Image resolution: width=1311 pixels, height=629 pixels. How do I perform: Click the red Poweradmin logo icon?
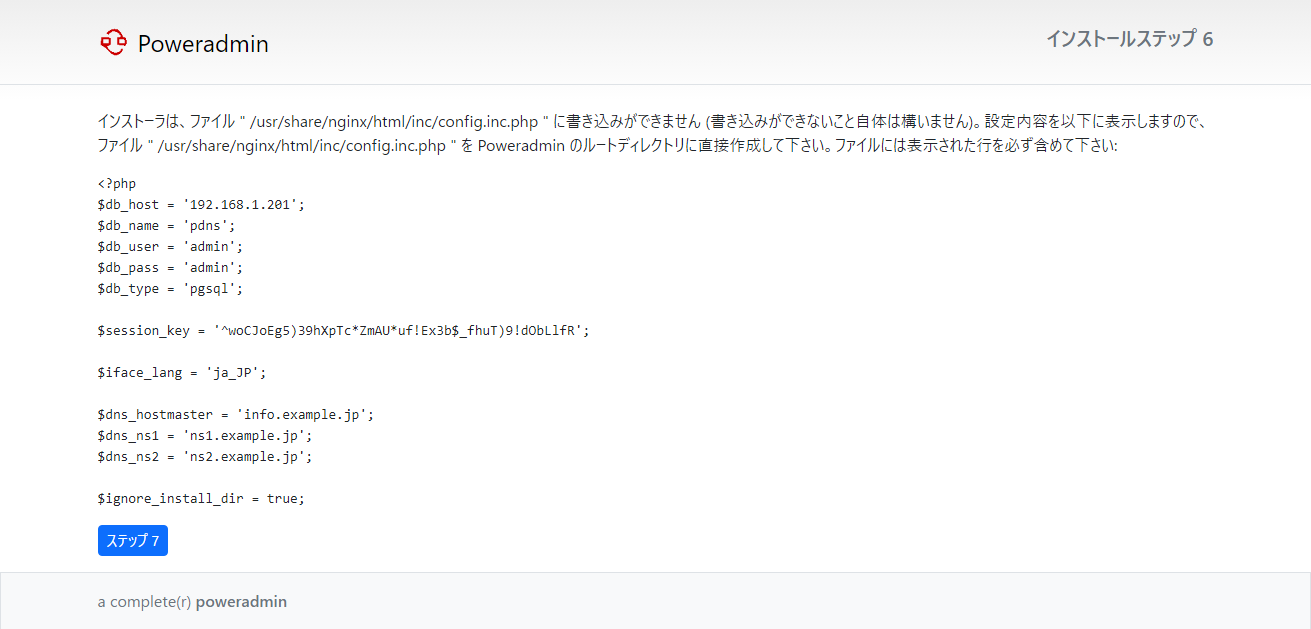point(113,42)
